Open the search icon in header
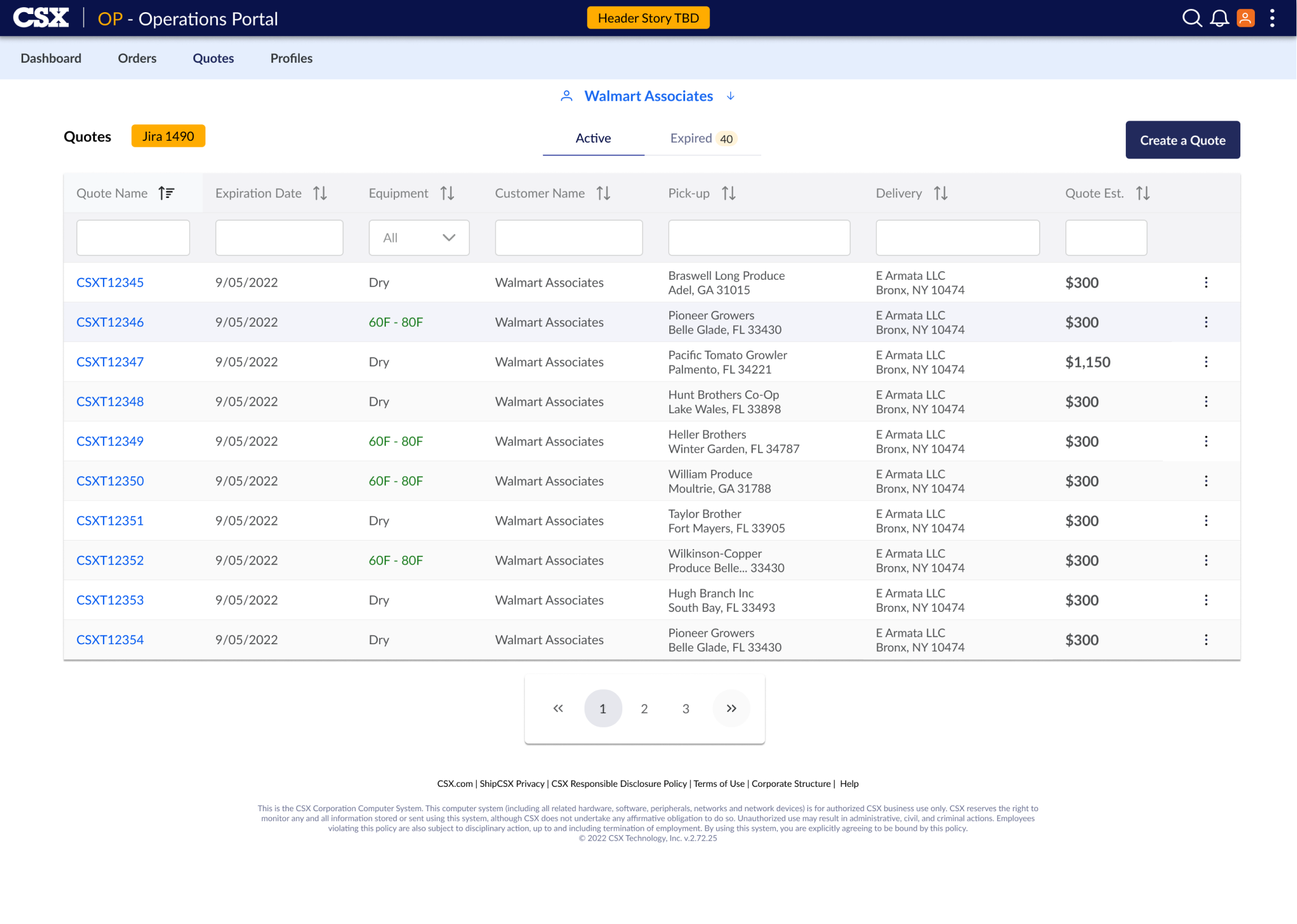Screen dimensions: 1297x924 click(x=1192, y=18)
